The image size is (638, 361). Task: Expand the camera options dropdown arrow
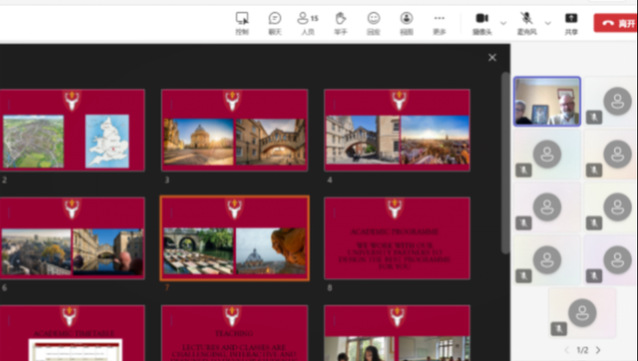coord(503,23)
